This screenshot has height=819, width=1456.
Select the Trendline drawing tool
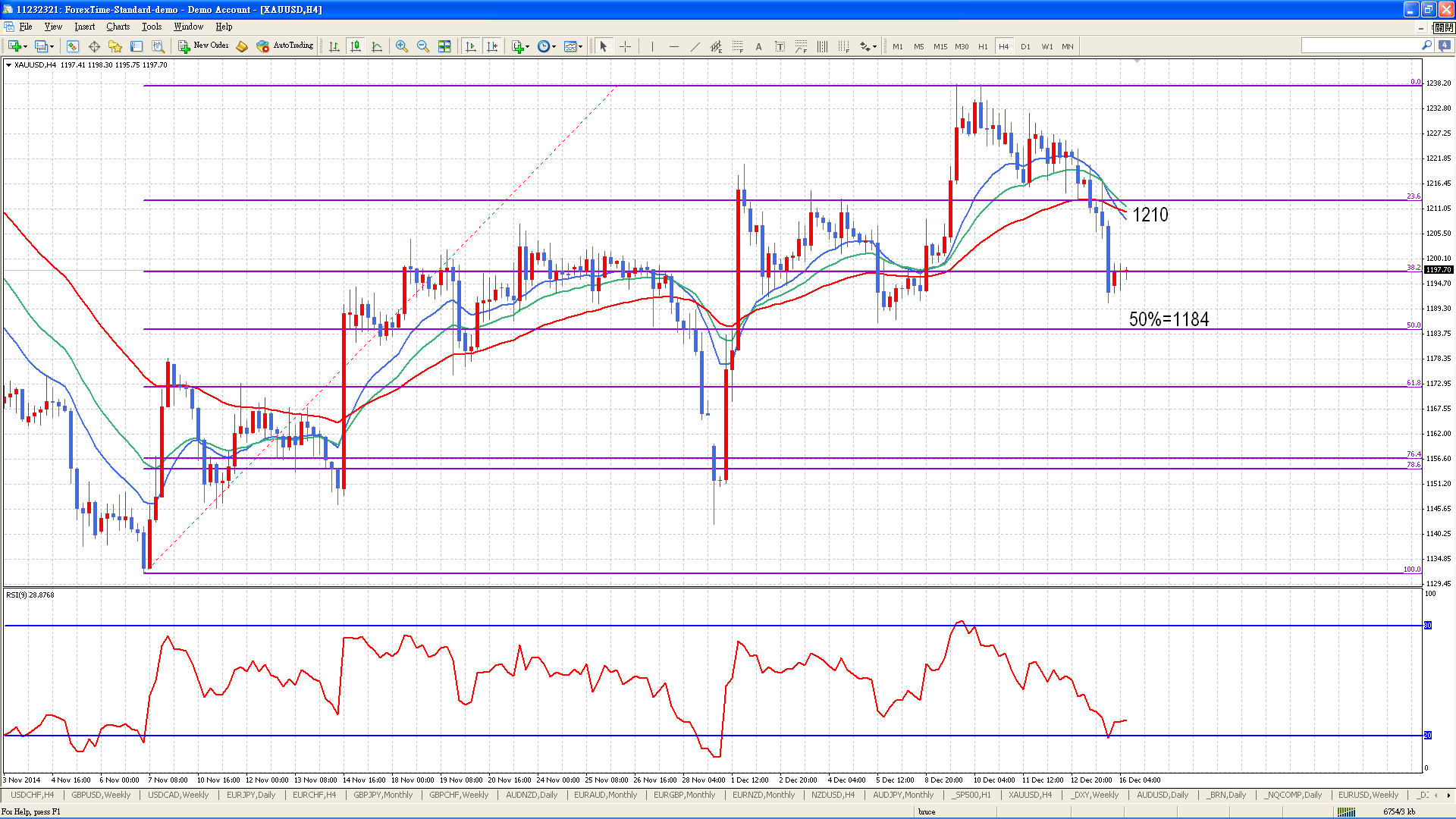click(695, 46)
